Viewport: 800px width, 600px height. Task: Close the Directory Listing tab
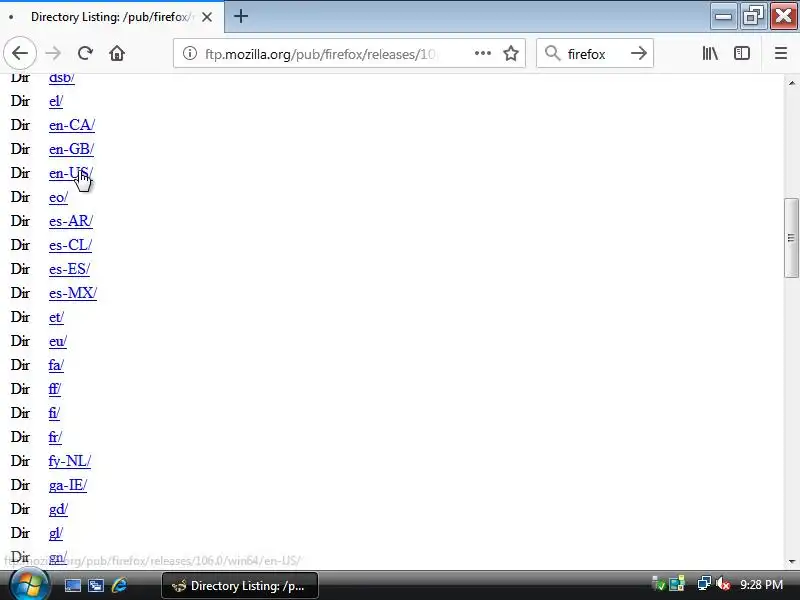coord(207,17)
